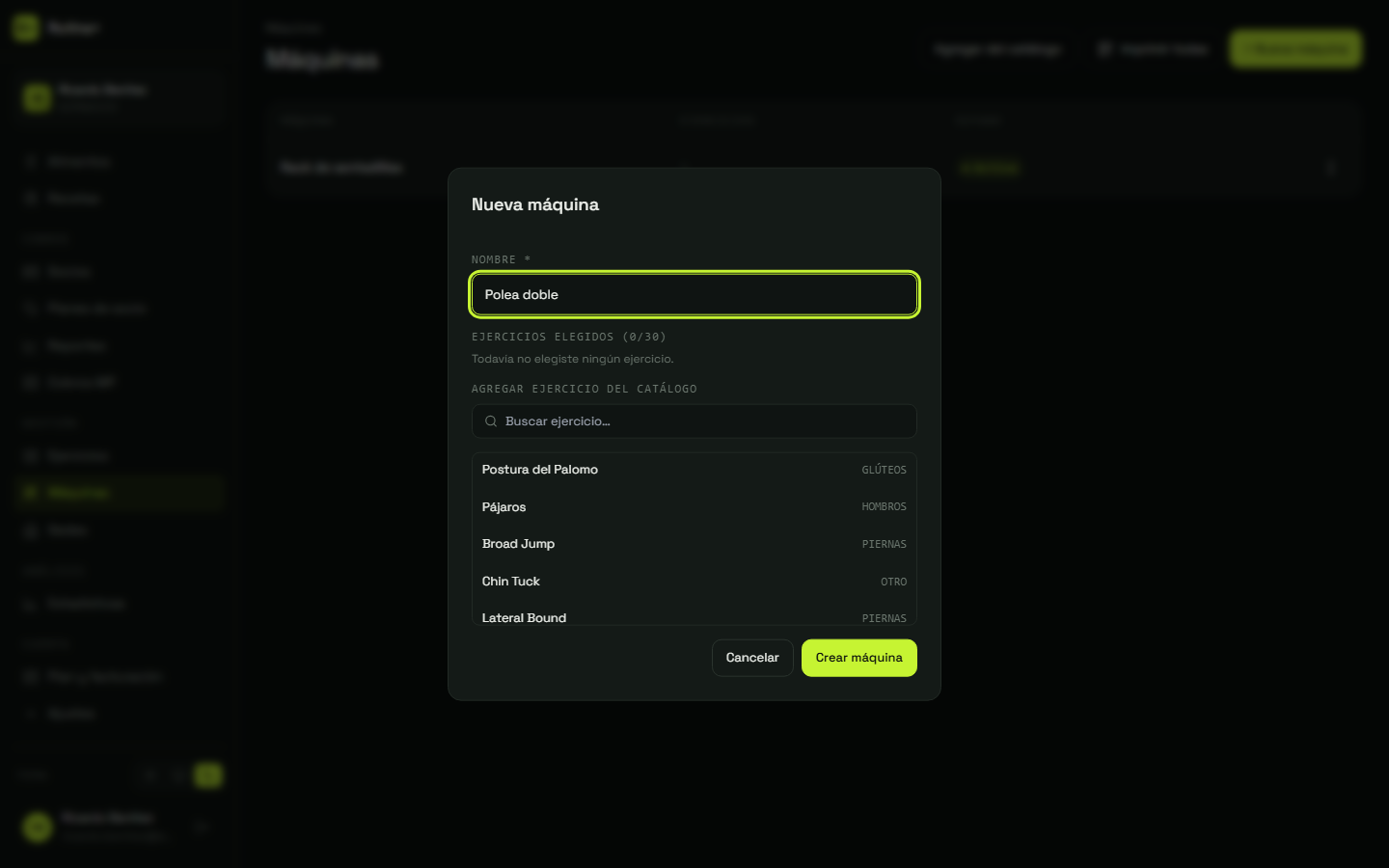Click the GLÚTEOS tag on Postura del Palomo
This screenshot has width=1389, height=868.
click(x=884, y=471)
